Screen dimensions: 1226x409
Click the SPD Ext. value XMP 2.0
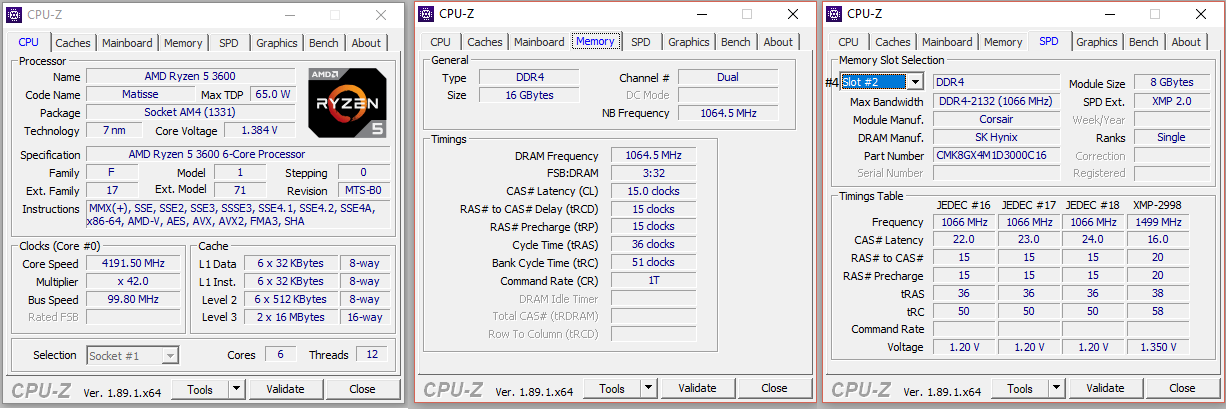(1171, 102)
